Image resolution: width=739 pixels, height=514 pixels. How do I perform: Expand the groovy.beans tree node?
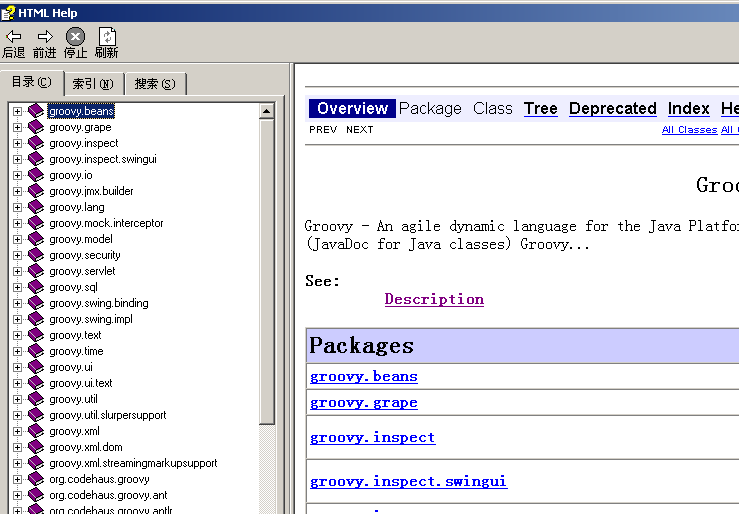(17, 111)
